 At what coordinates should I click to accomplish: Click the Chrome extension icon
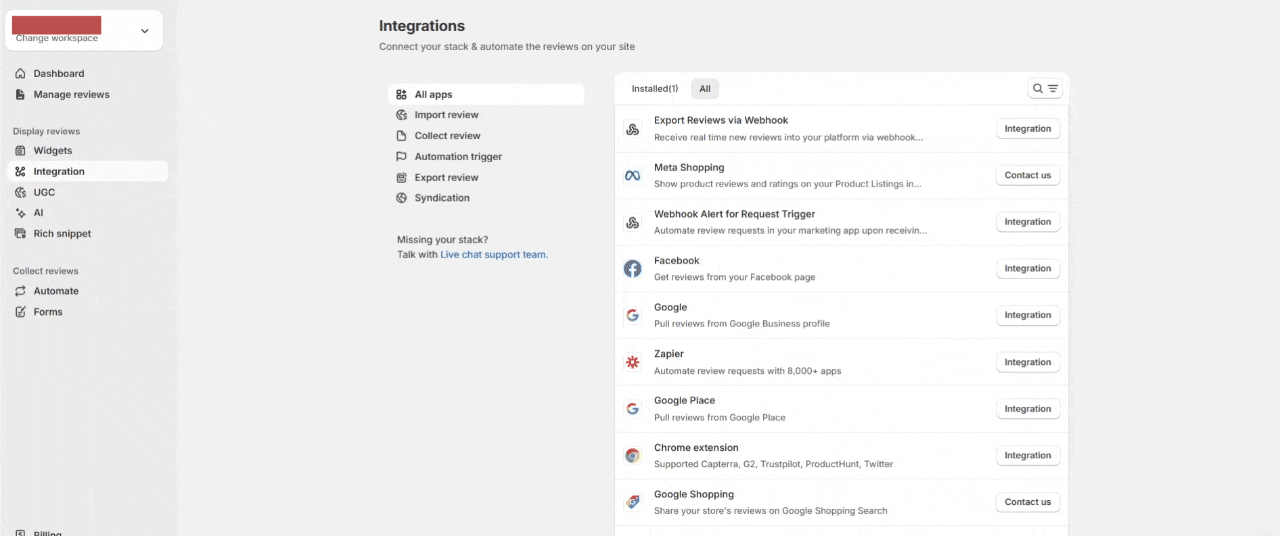pos(632,456)
